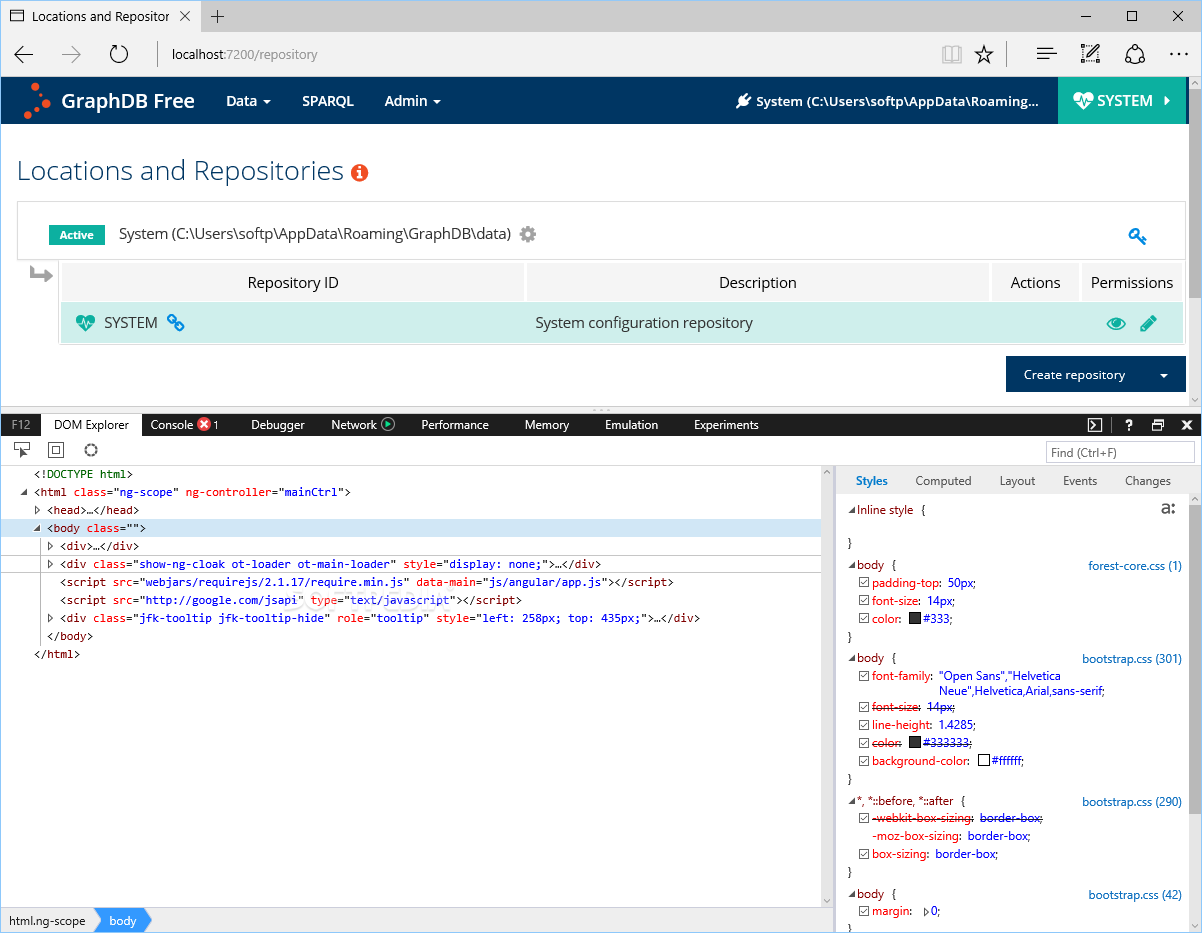Add page to favorites star
The width and height of the screenshot is (1202, 933).
(x=984, y=55)
